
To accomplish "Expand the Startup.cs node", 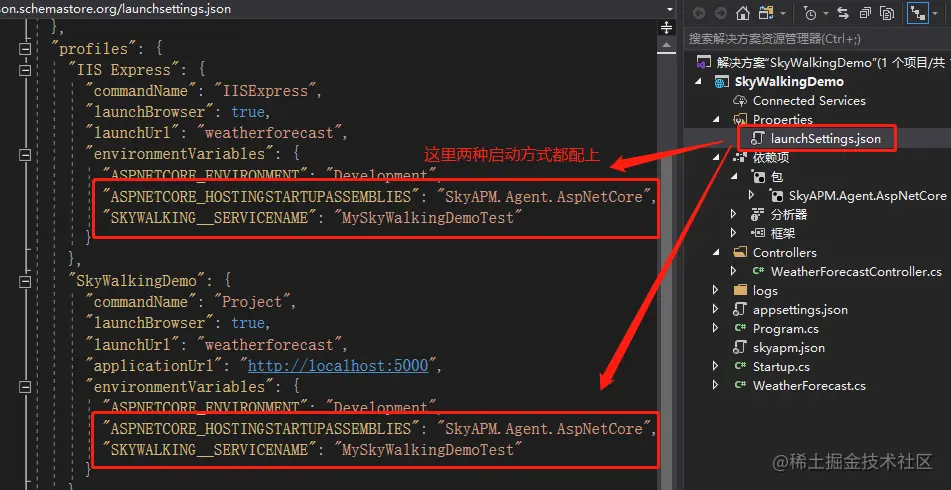I will click(x=716, y=366).
